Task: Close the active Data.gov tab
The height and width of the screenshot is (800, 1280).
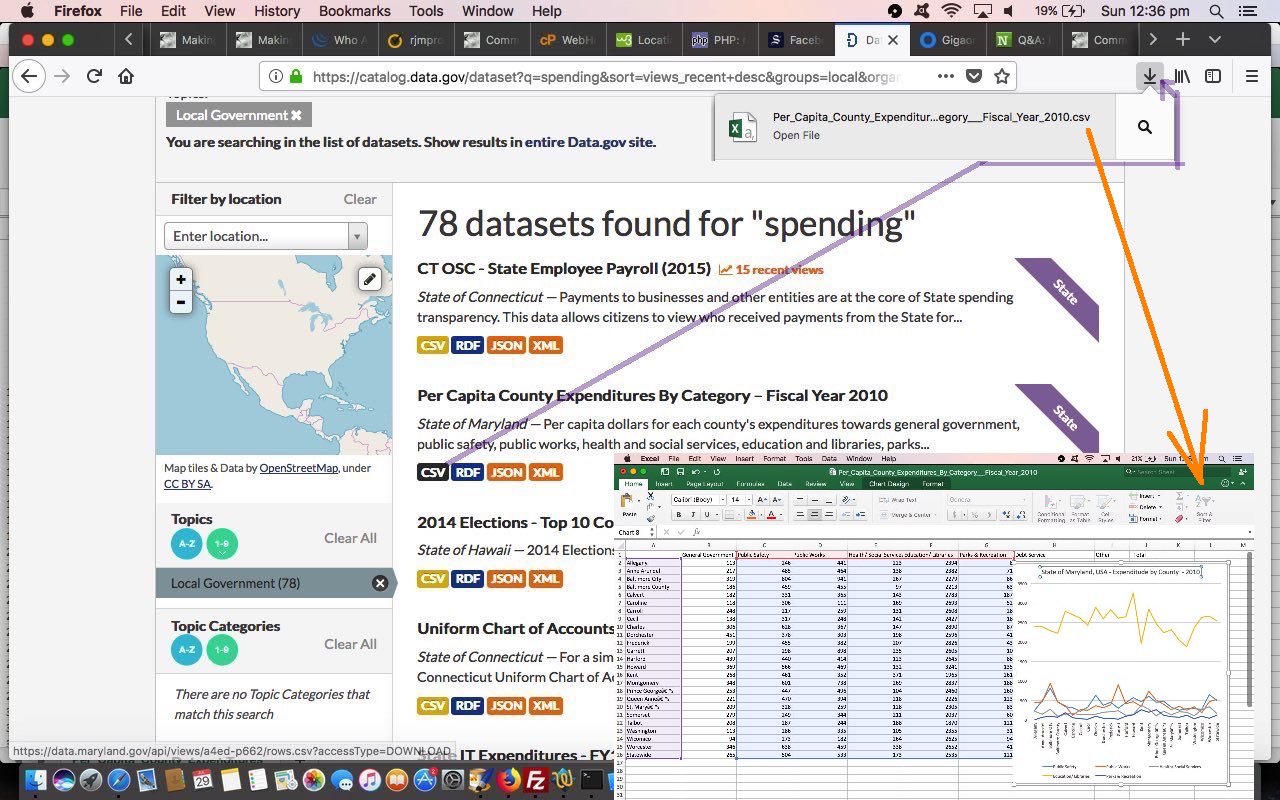Action: tap(894, 40)
